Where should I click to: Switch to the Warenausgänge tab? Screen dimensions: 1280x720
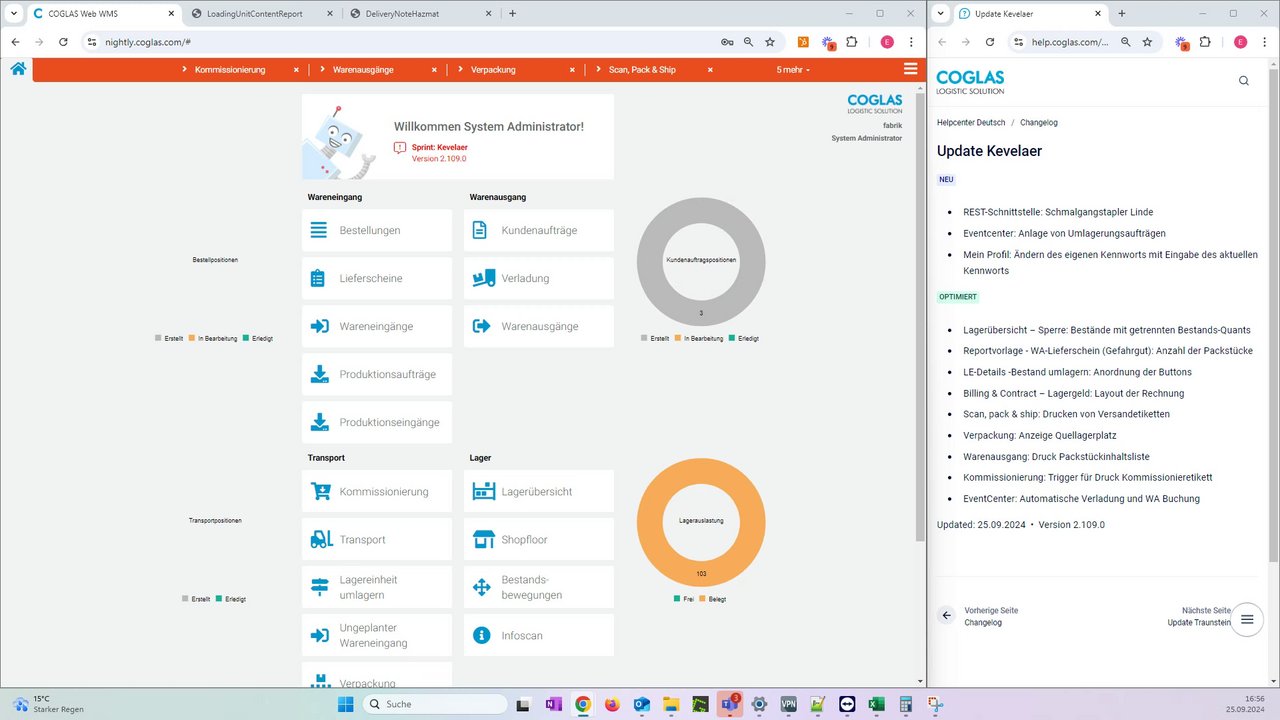click(x=363, y=70)
